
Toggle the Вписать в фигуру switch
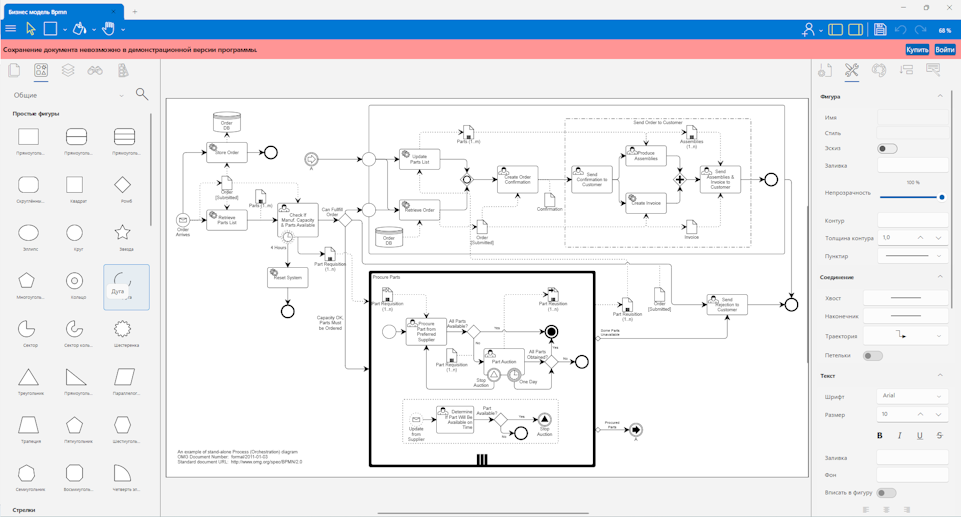886,493
